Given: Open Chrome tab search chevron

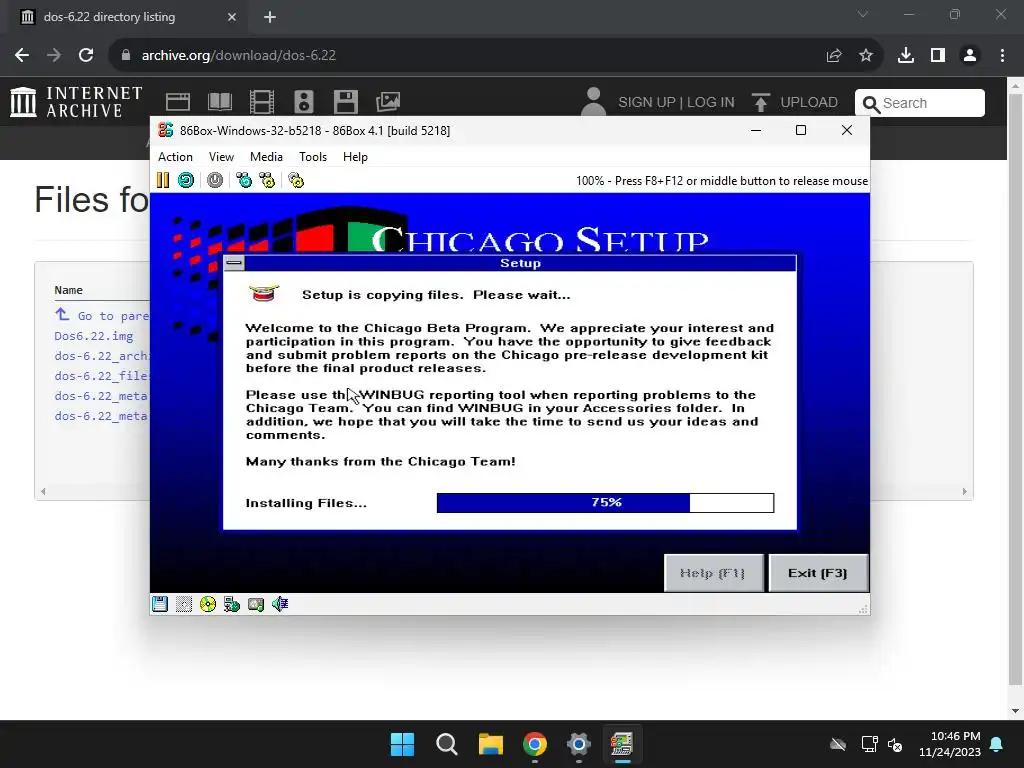Looking at the screenshot, I should pyautogui.click(x=863, y=14).
